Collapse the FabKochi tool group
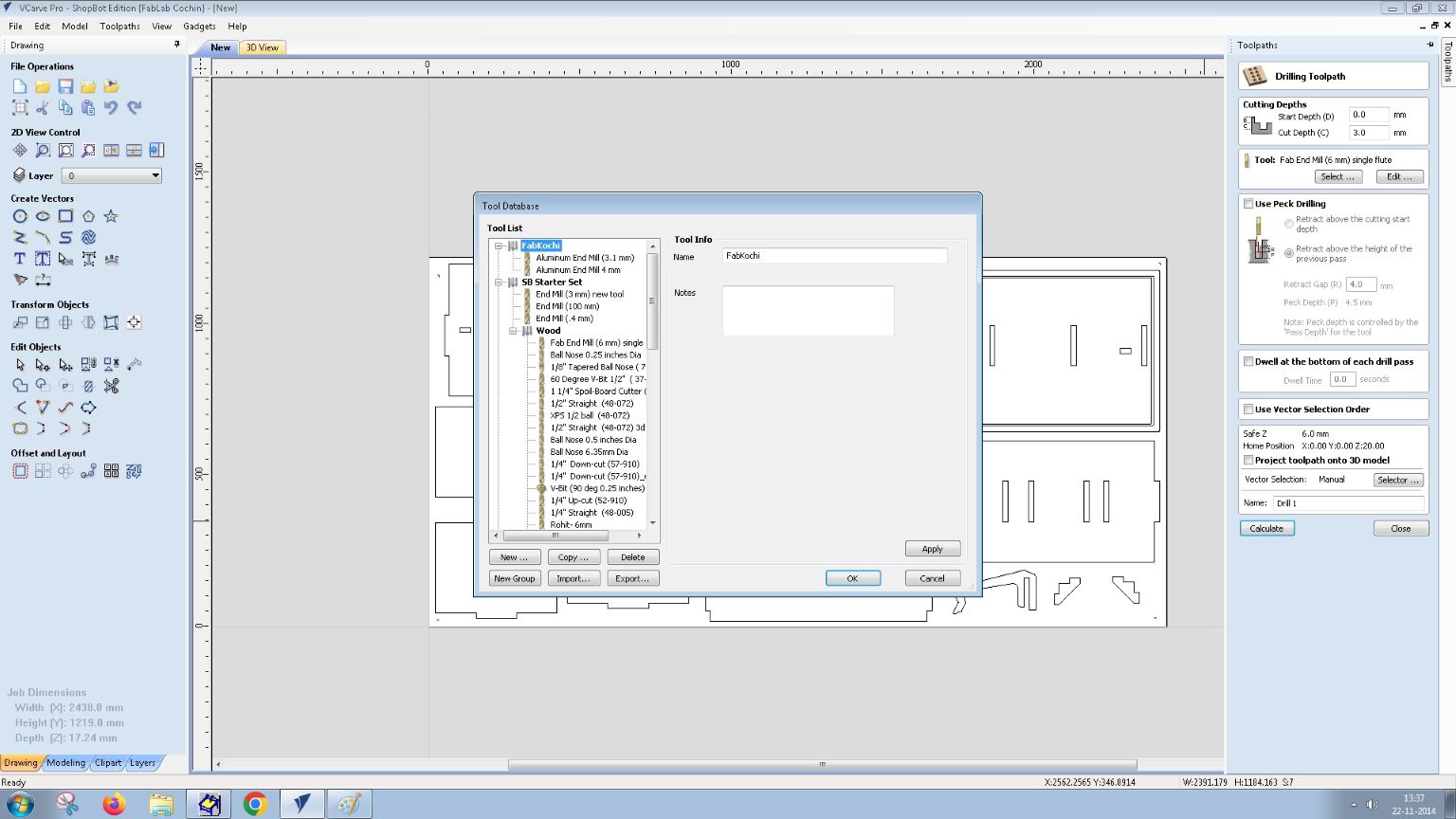 click(499, 246)
